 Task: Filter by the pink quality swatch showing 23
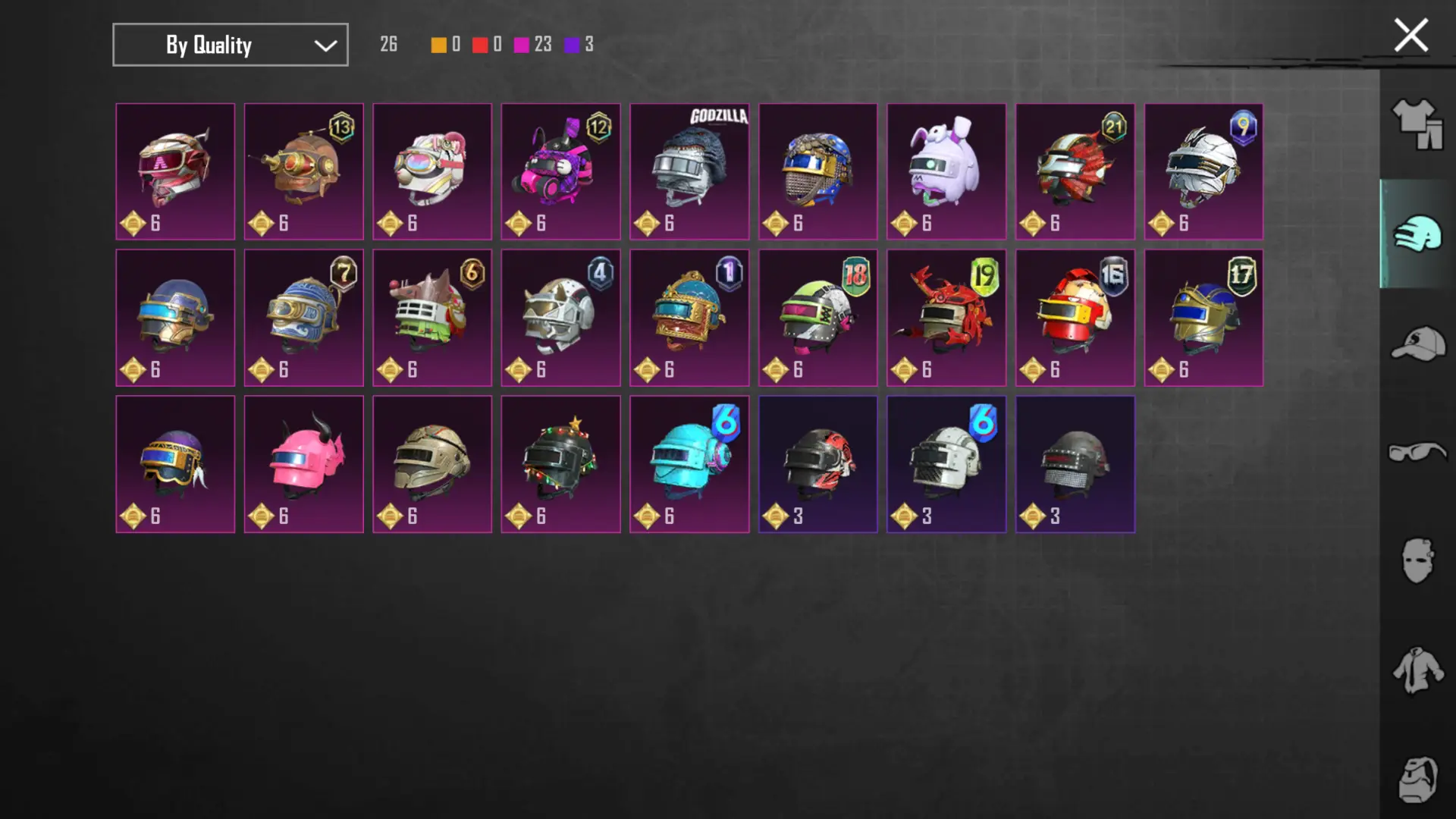tap(521, 45)
